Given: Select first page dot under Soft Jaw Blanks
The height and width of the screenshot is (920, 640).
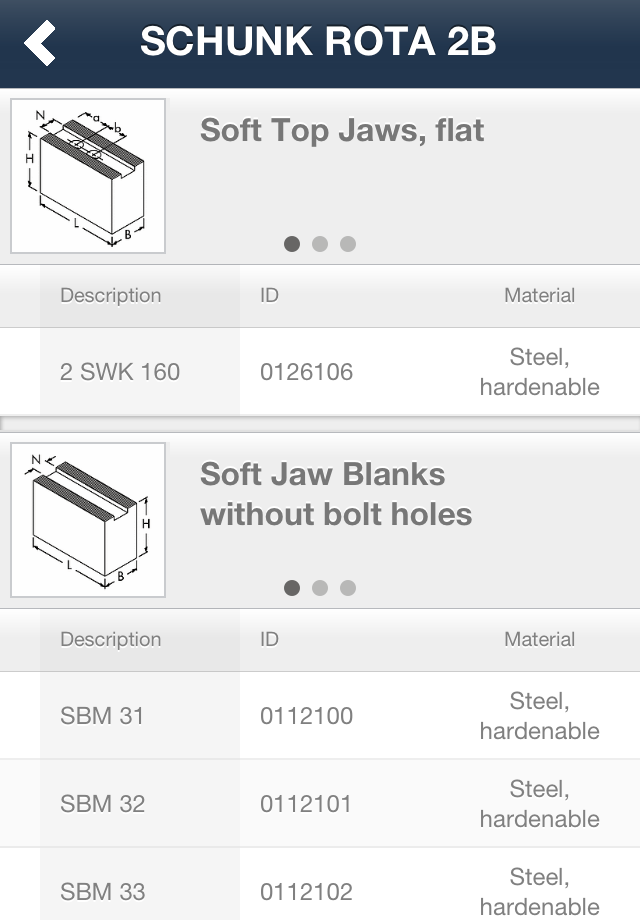Looking at the screenshot, I should coord(292,587).
